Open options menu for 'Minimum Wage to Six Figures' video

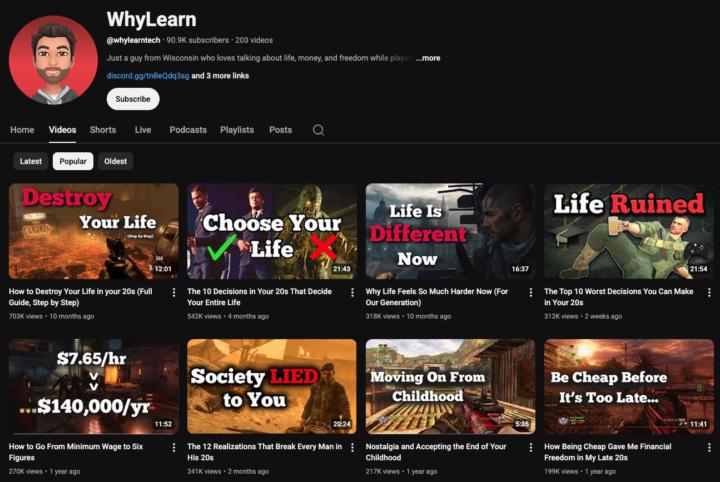[174, 448]
